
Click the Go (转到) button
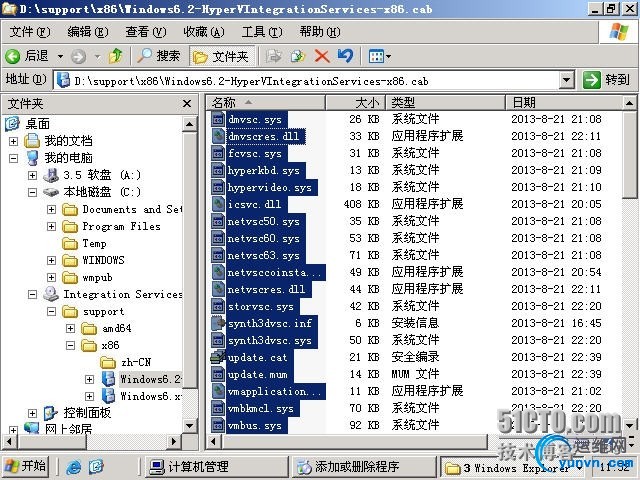[x=606, y=80]
